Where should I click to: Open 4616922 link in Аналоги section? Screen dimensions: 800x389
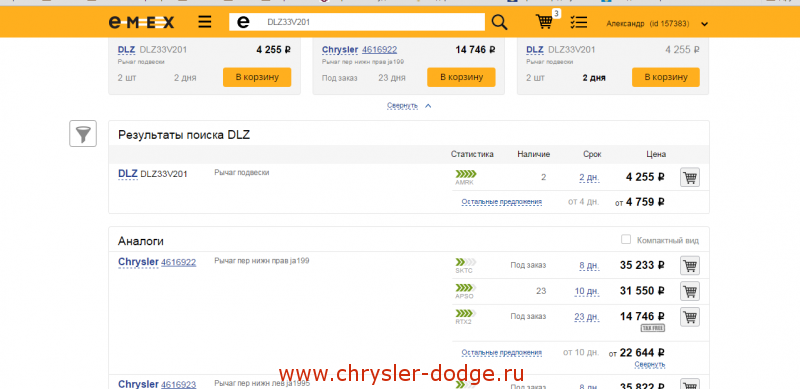click(179, 262)
